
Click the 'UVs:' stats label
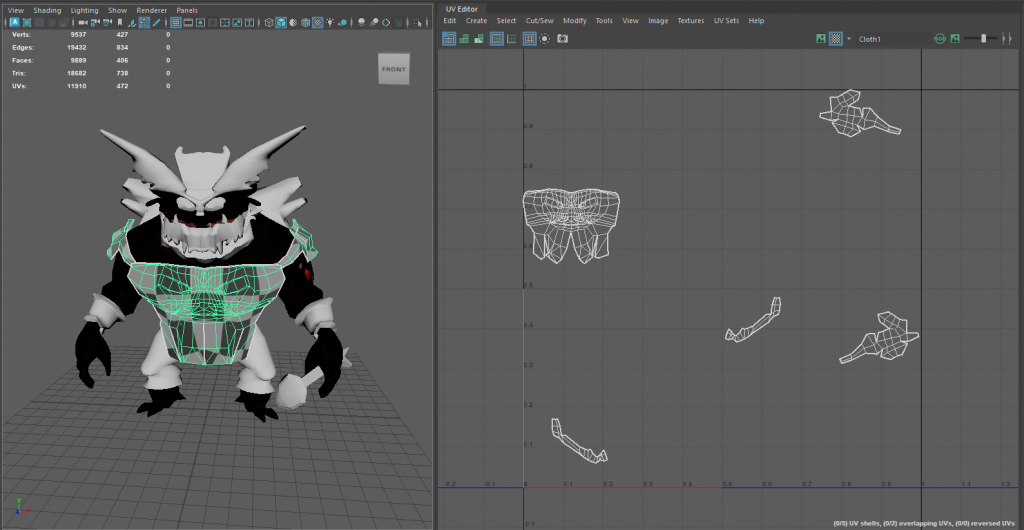(x=20, y=86)
